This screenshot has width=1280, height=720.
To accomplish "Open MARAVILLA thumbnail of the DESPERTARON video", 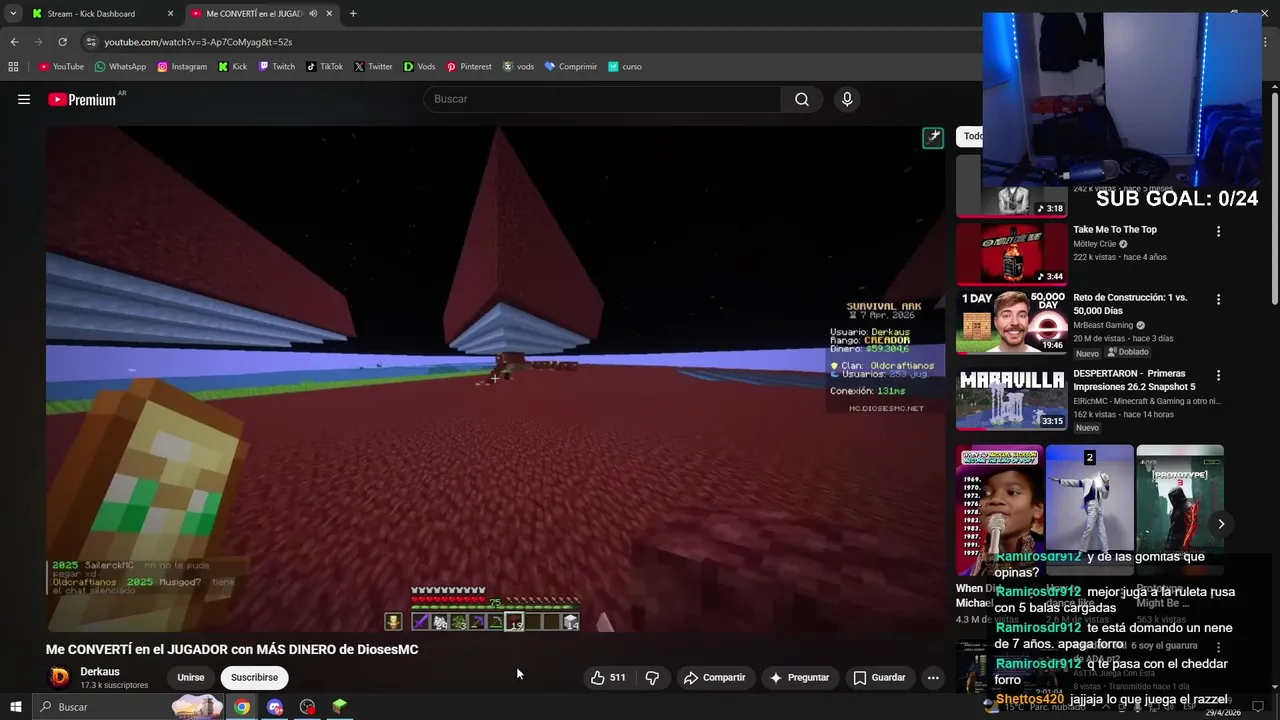I will click(x=1011, y=398).
